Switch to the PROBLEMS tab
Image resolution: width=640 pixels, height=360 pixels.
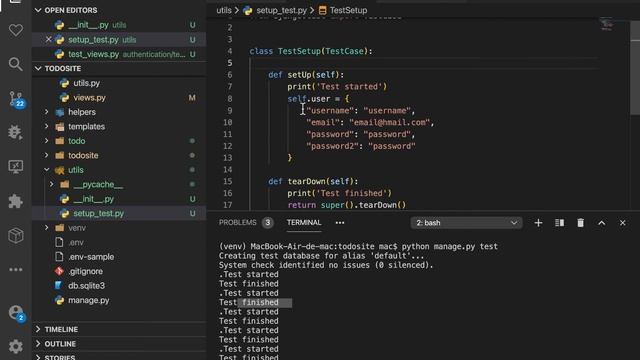(238, 222)
